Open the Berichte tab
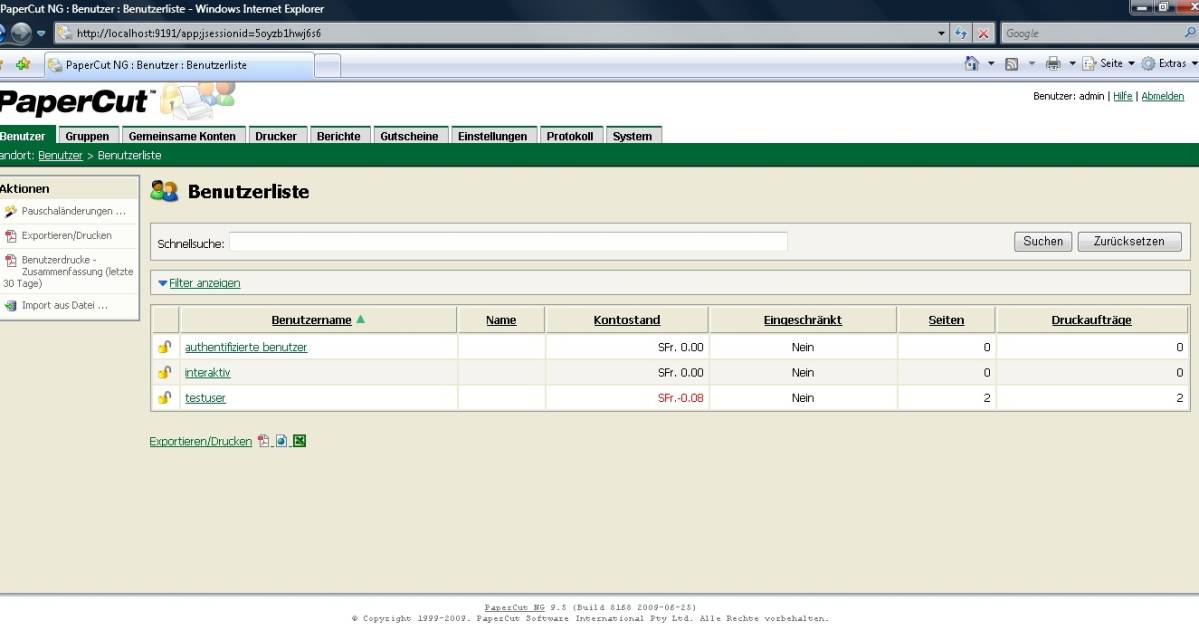This screenshot has width=1199, height=630. (338, 136)
